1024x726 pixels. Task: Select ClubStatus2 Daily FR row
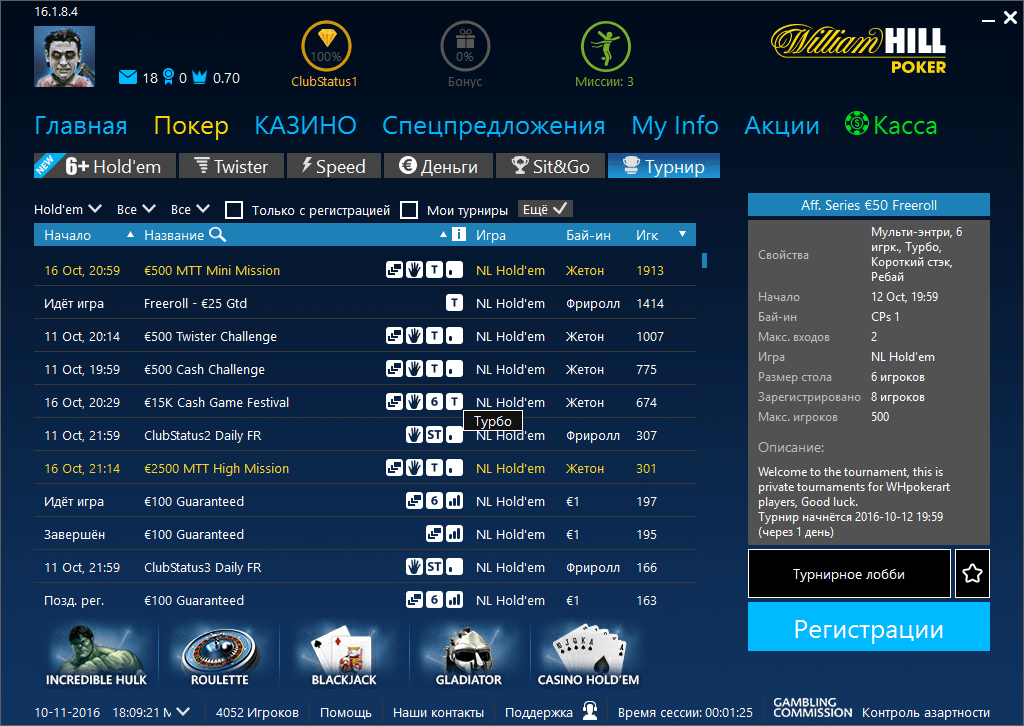364,435
